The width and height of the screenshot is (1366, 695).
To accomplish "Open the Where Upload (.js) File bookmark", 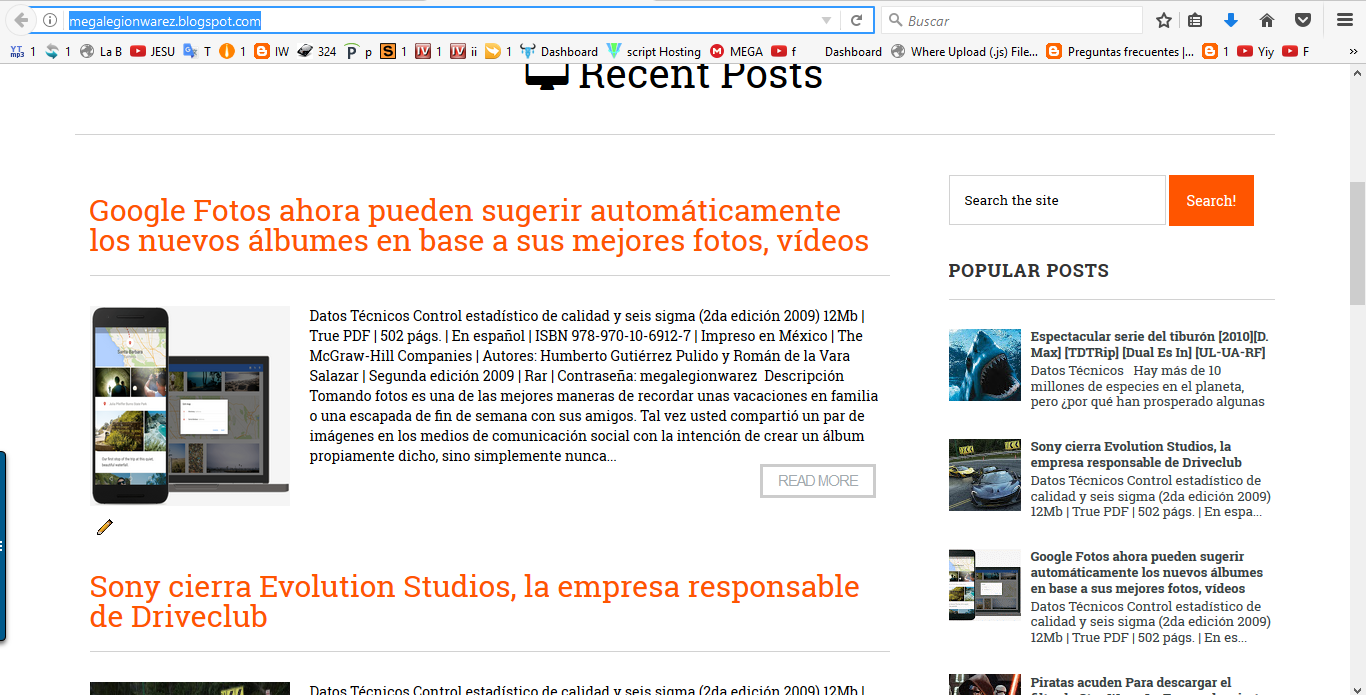I will [964, 51].
